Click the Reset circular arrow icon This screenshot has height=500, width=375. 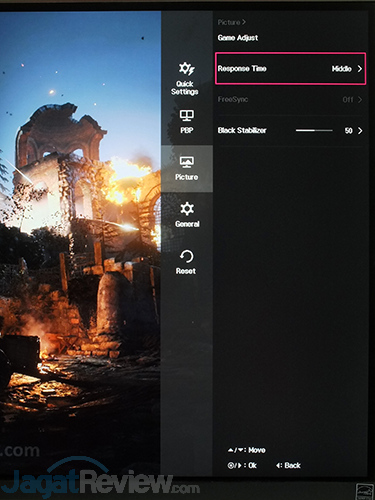pos(186,257)
